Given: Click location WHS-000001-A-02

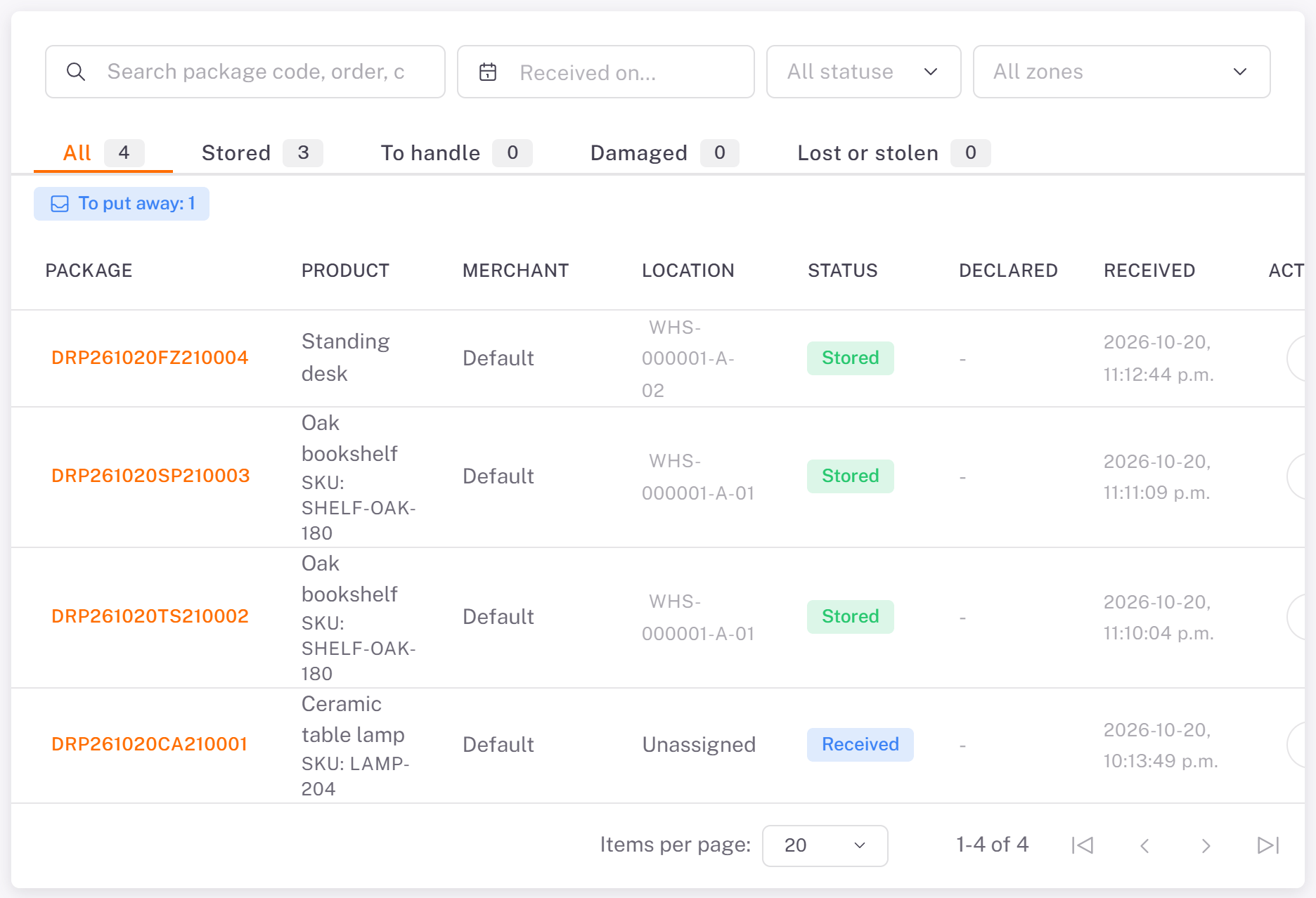Looking at the screenshot, I should coord(688,358).
